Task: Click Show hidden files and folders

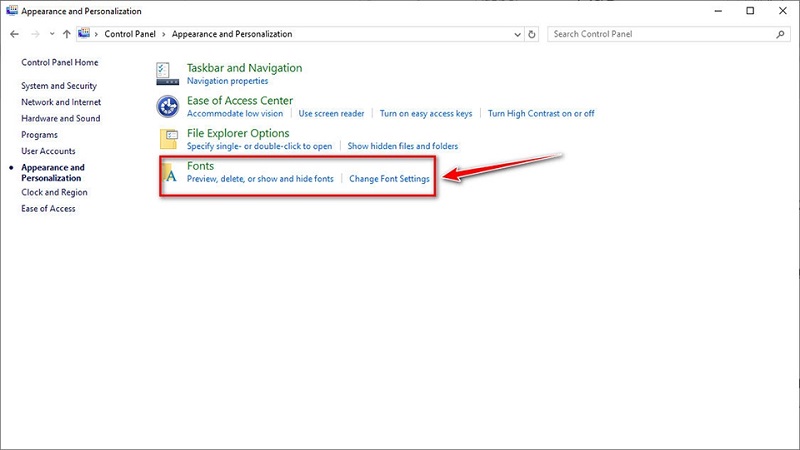Action: [x=402, y=146]
